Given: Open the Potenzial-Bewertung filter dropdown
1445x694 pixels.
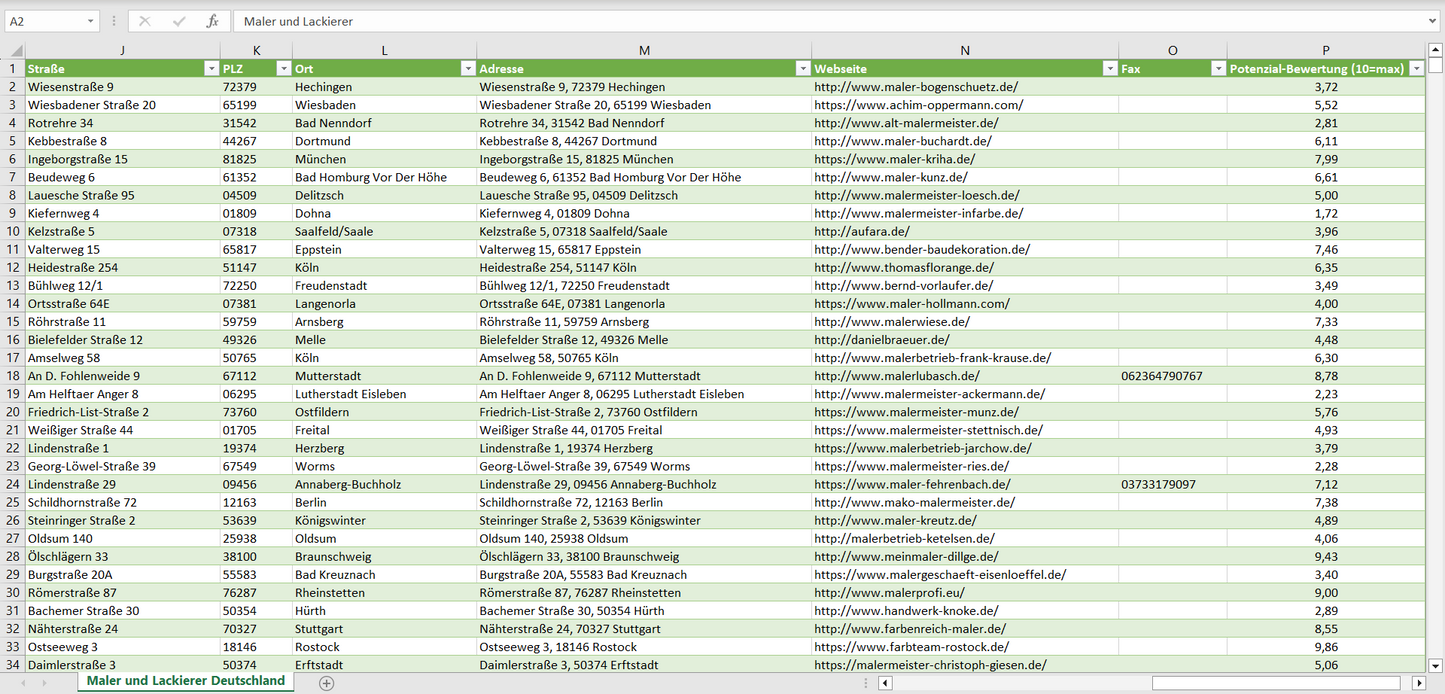Looking at the screenshot, I should 1416,69.
